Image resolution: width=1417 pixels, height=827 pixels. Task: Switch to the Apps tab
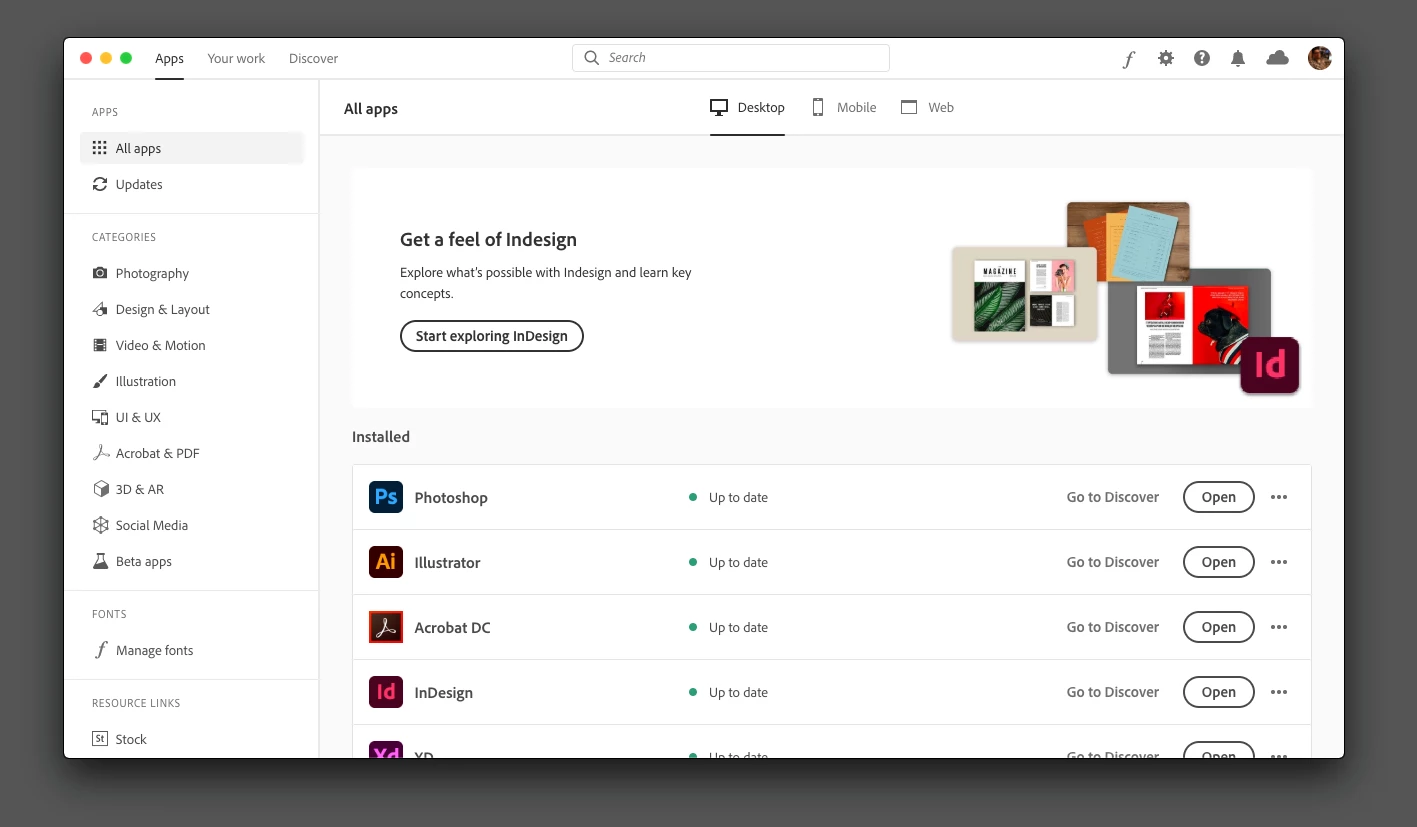pos(169,58)
